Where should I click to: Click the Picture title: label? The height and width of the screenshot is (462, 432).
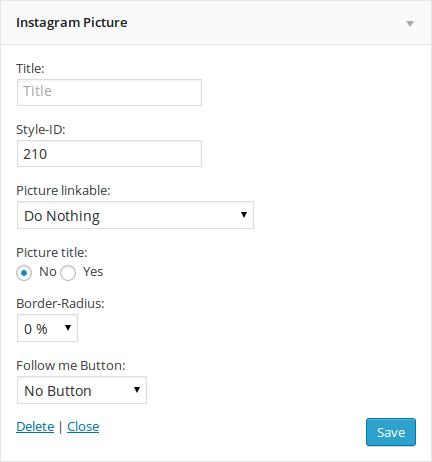(52, 253)
